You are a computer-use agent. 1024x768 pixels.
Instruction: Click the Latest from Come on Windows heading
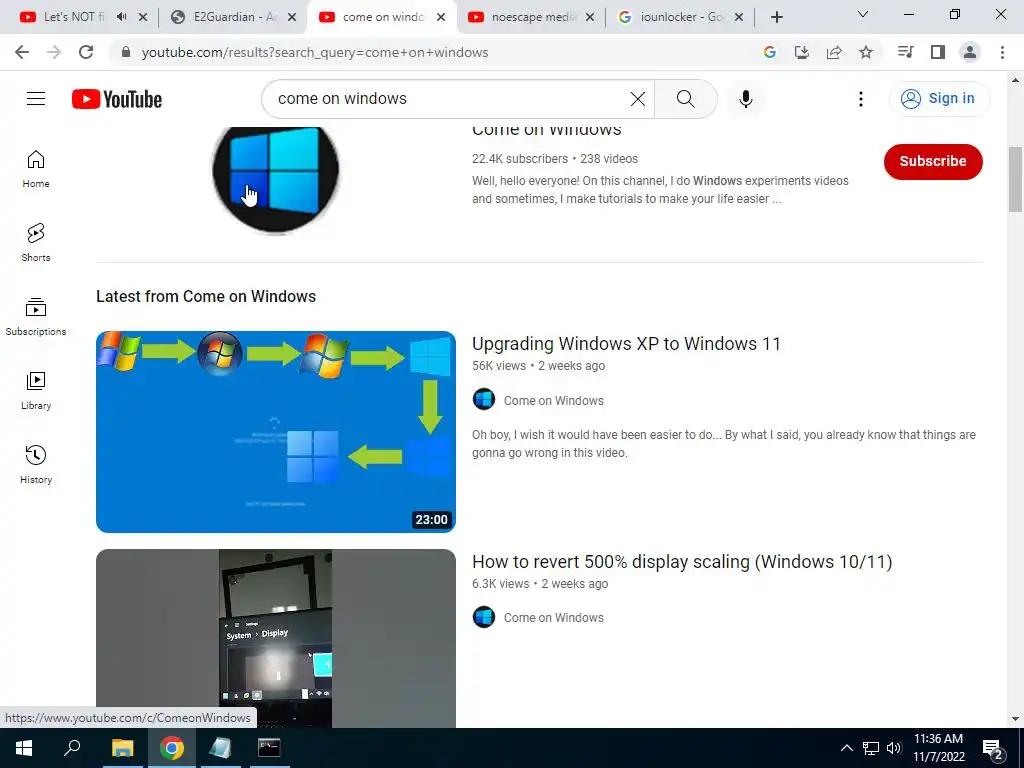206,296
